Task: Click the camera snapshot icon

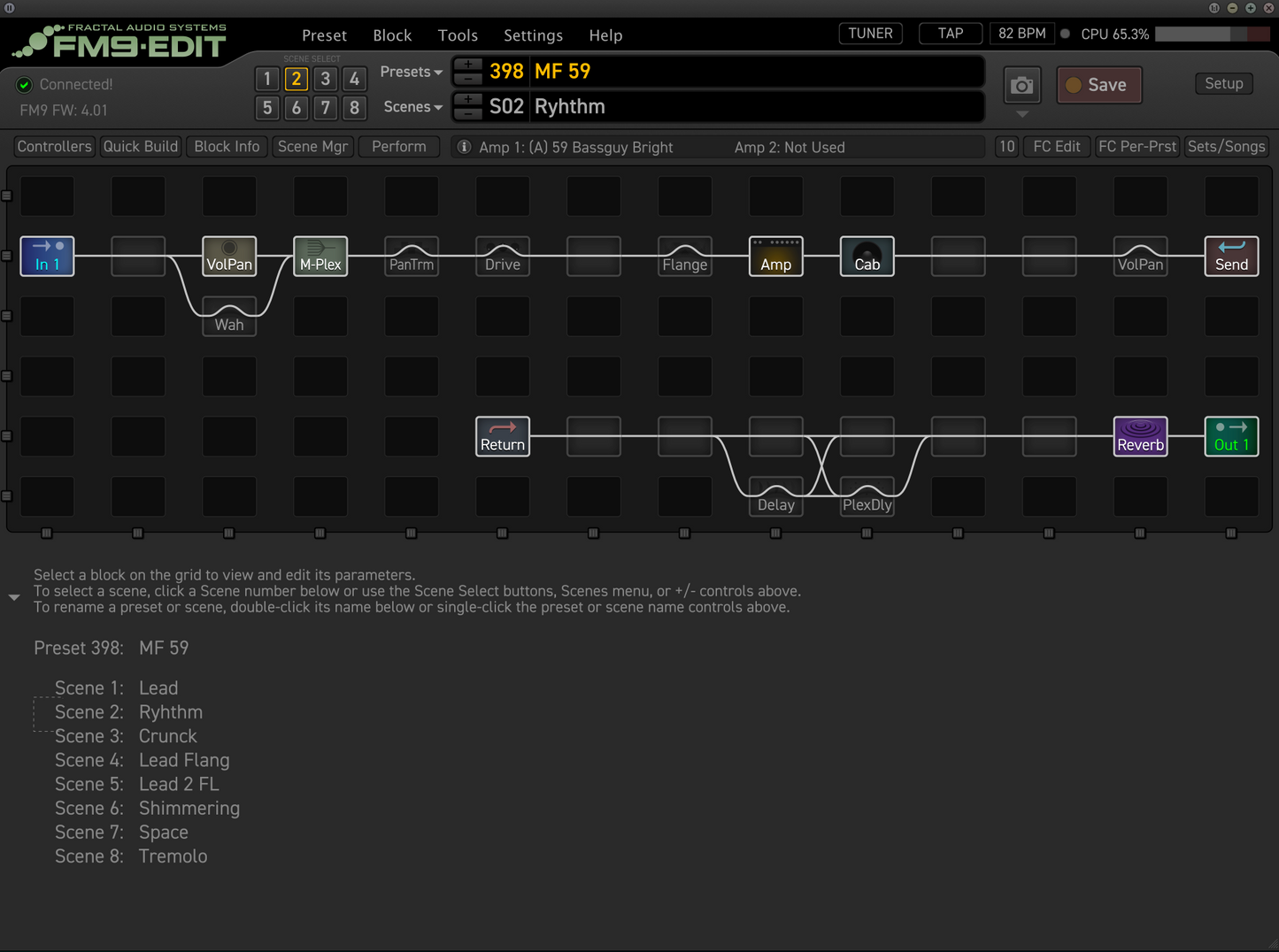Action: click(x=1021, y=86)
